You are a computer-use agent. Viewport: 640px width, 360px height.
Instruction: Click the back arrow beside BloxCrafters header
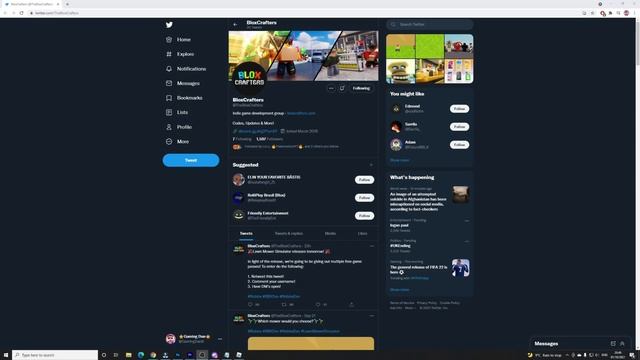click(x=235, y=24)
